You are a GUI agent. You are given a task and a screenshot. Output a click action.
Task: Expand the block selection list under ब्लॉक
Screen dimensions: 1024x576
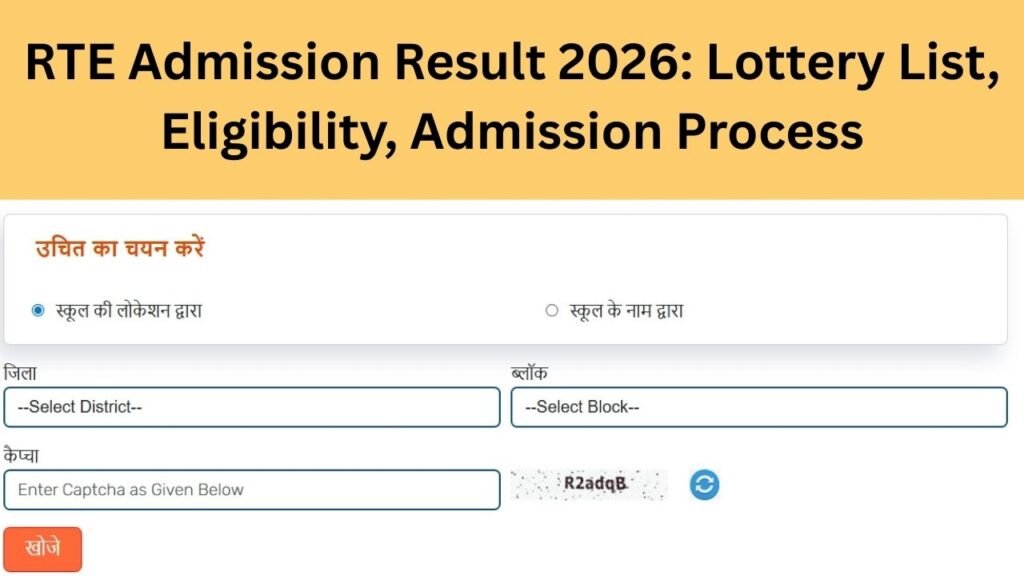[759, 407]
